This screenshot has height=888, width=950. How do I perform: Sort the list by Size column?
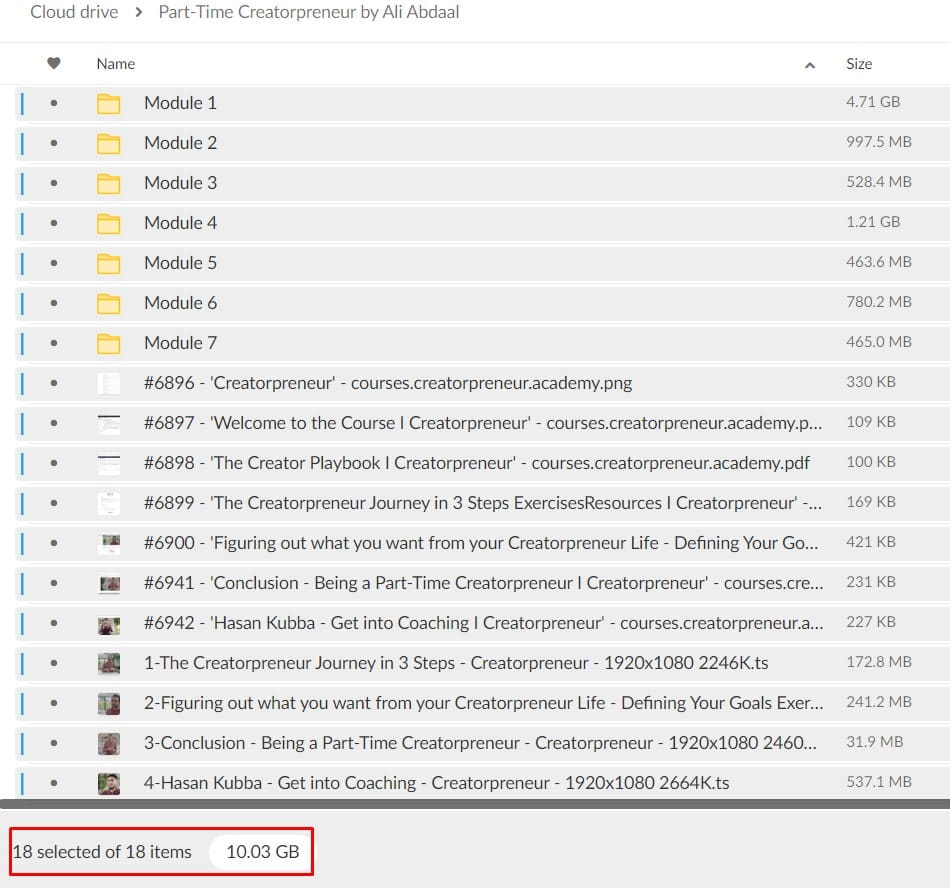pyautogui.click(x=859, y=63)
